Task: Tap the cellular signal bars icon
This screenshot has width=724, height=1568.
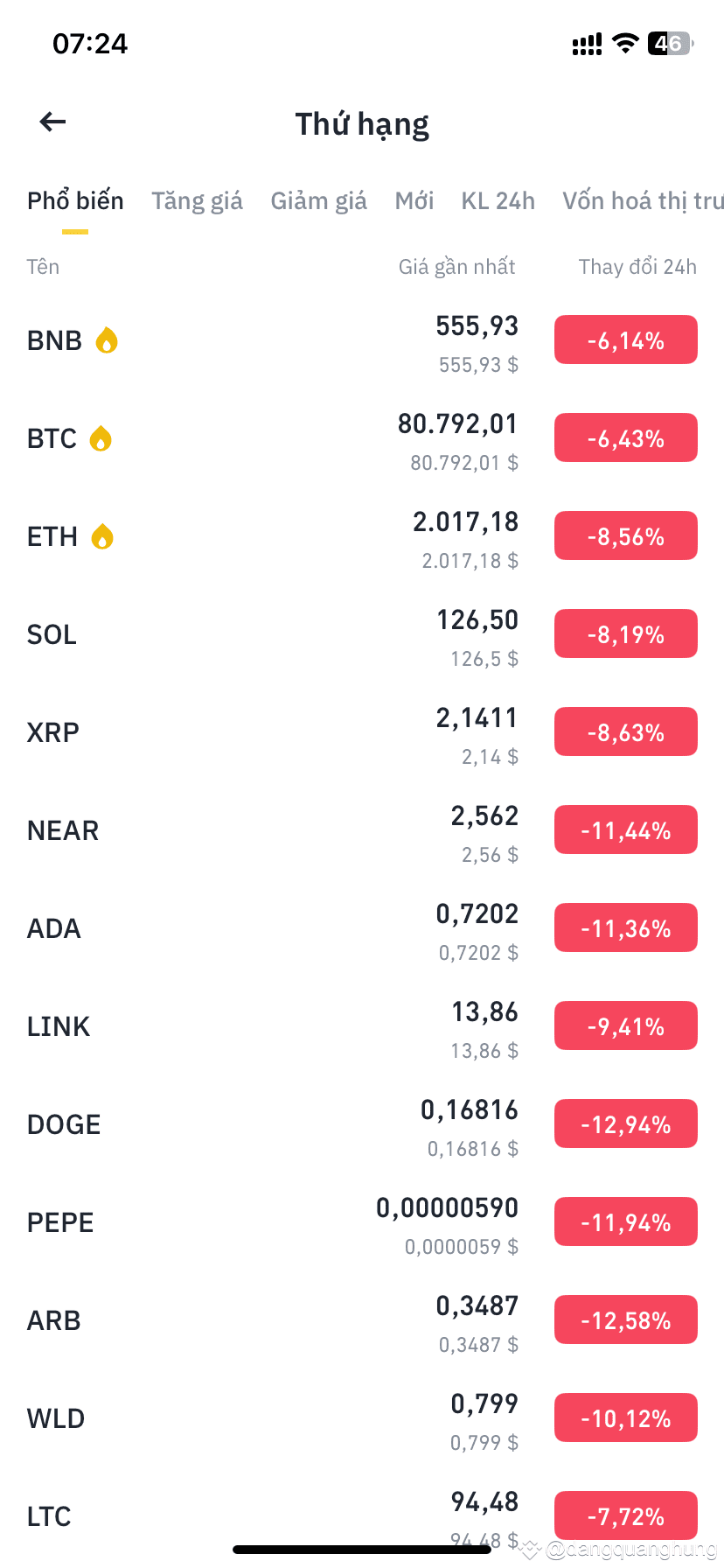Action: tap(587, 44)
